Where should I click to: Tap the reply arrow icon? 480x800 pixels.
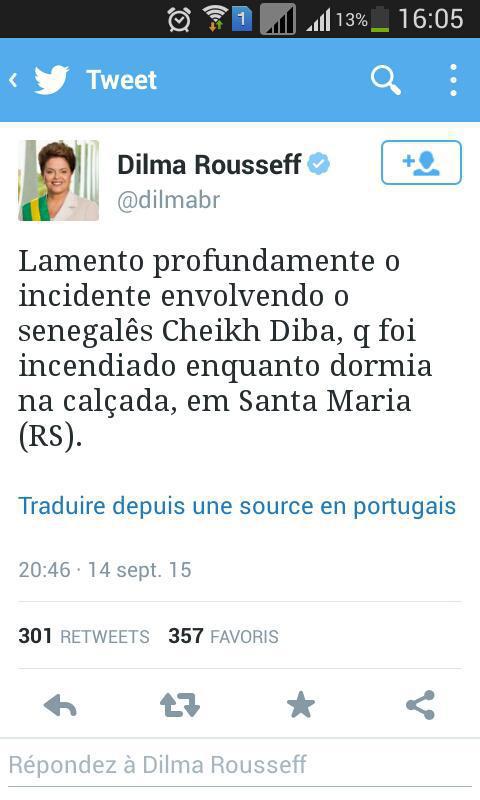coord(60,706)
